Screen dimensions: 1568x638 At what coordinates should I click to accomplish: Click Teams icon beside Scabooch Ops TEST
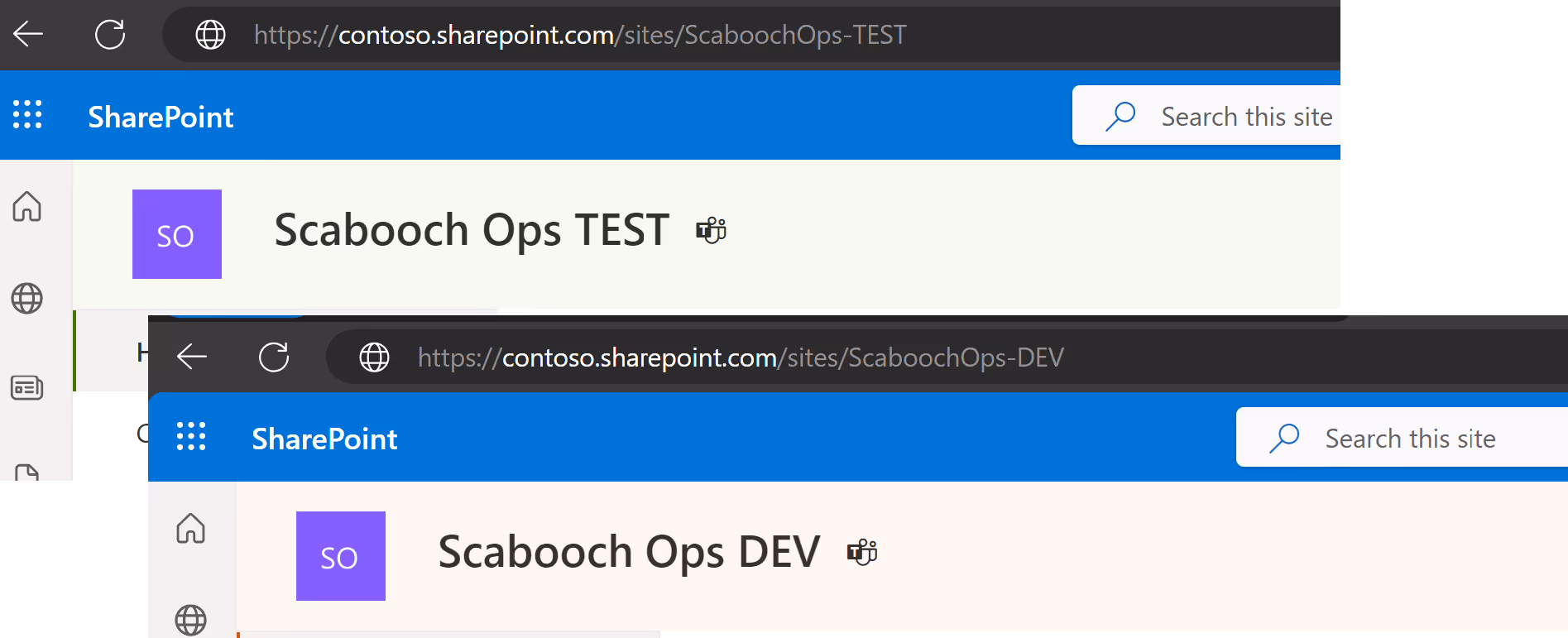pyautogui.click(x=711, y=230)
